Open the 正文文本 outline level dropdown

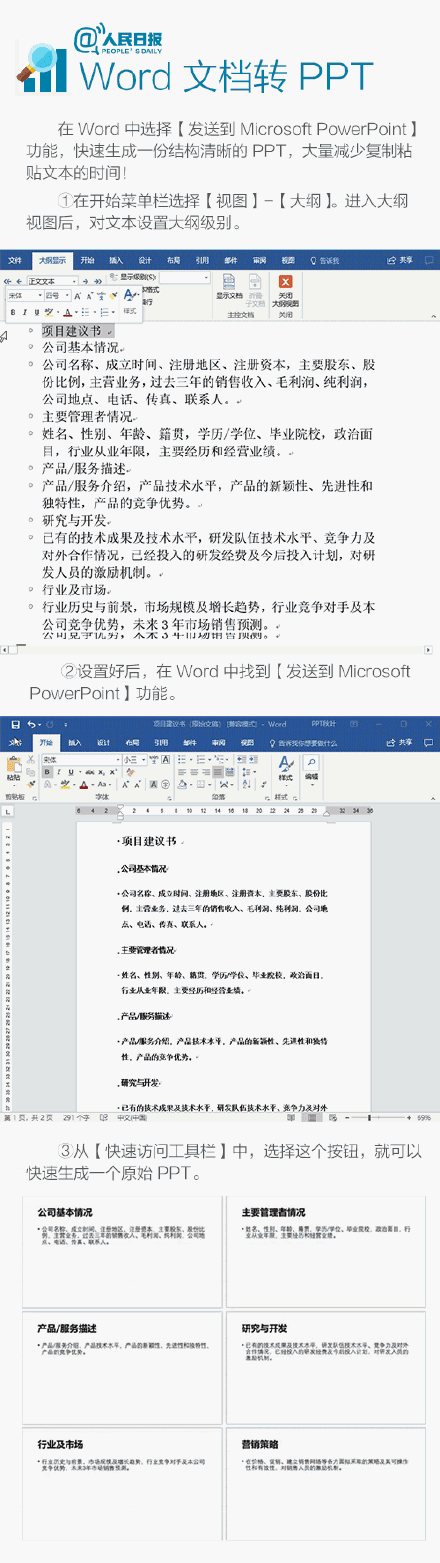click(54, 282)
